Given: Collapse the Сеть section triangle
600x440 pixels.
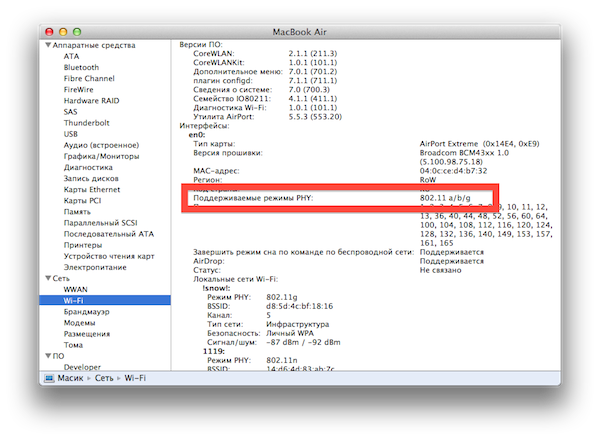Looking at the screenshot, I should pos(48,278).
